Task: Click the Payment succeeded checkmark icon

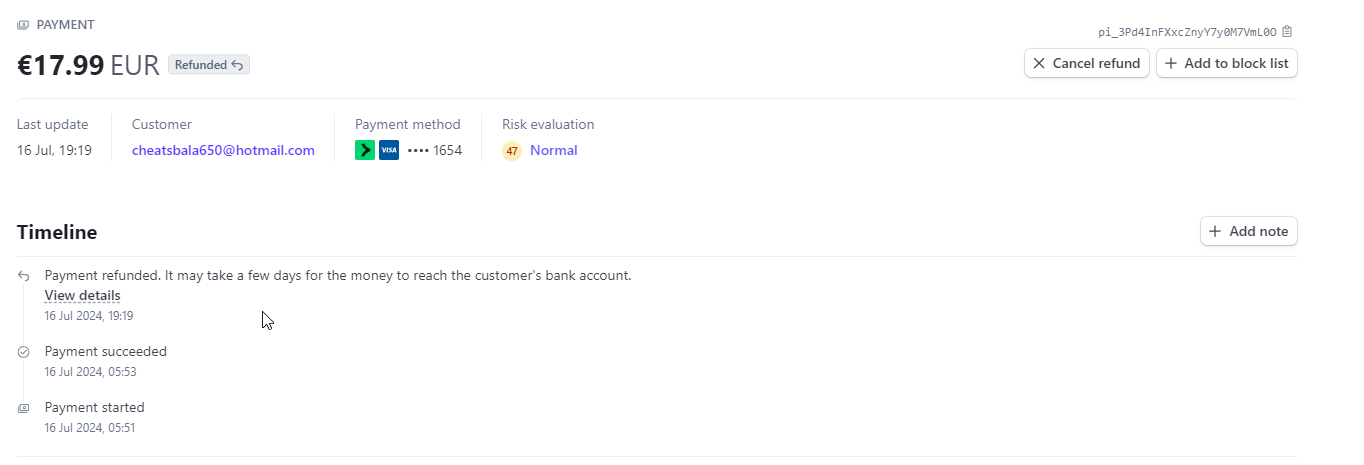Action: point(23,352)
